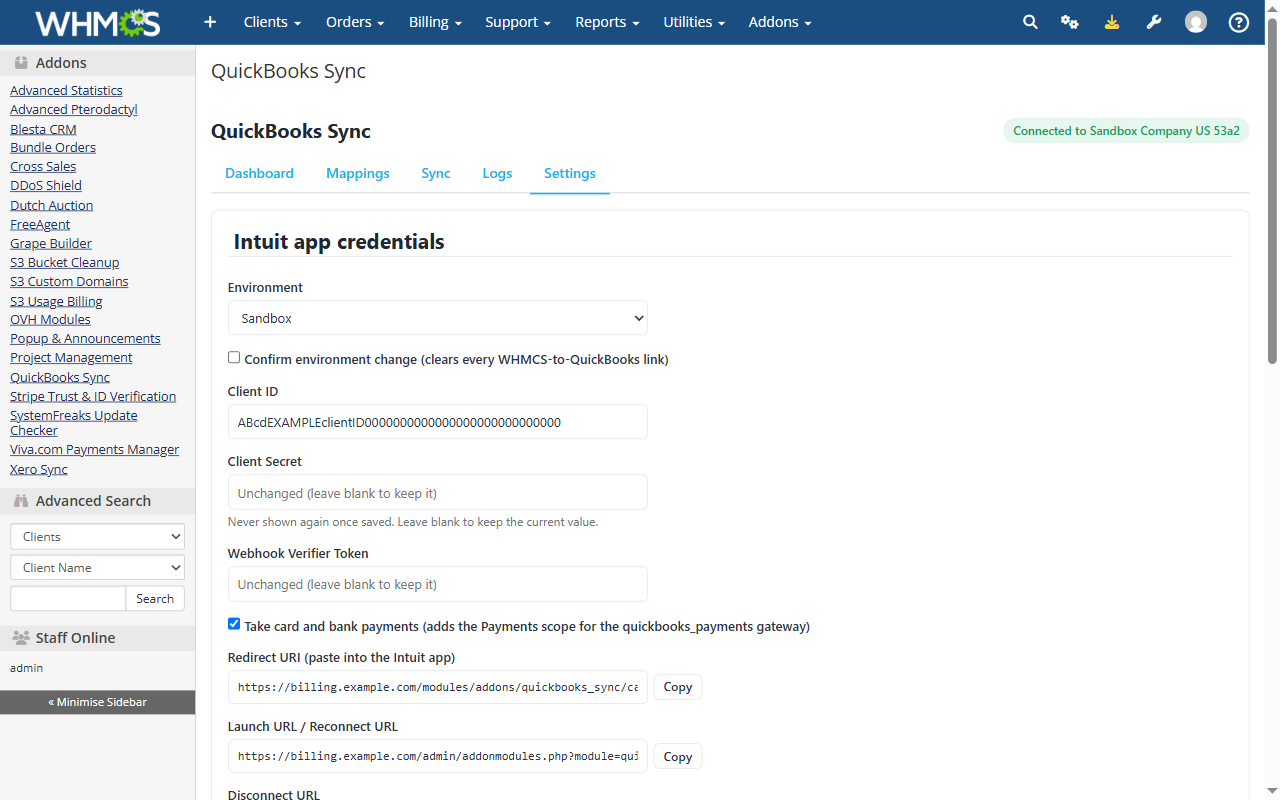Open S3 Usage Billing addon link
Viewport: 1280px width, 800px height.
pos(56,301)
